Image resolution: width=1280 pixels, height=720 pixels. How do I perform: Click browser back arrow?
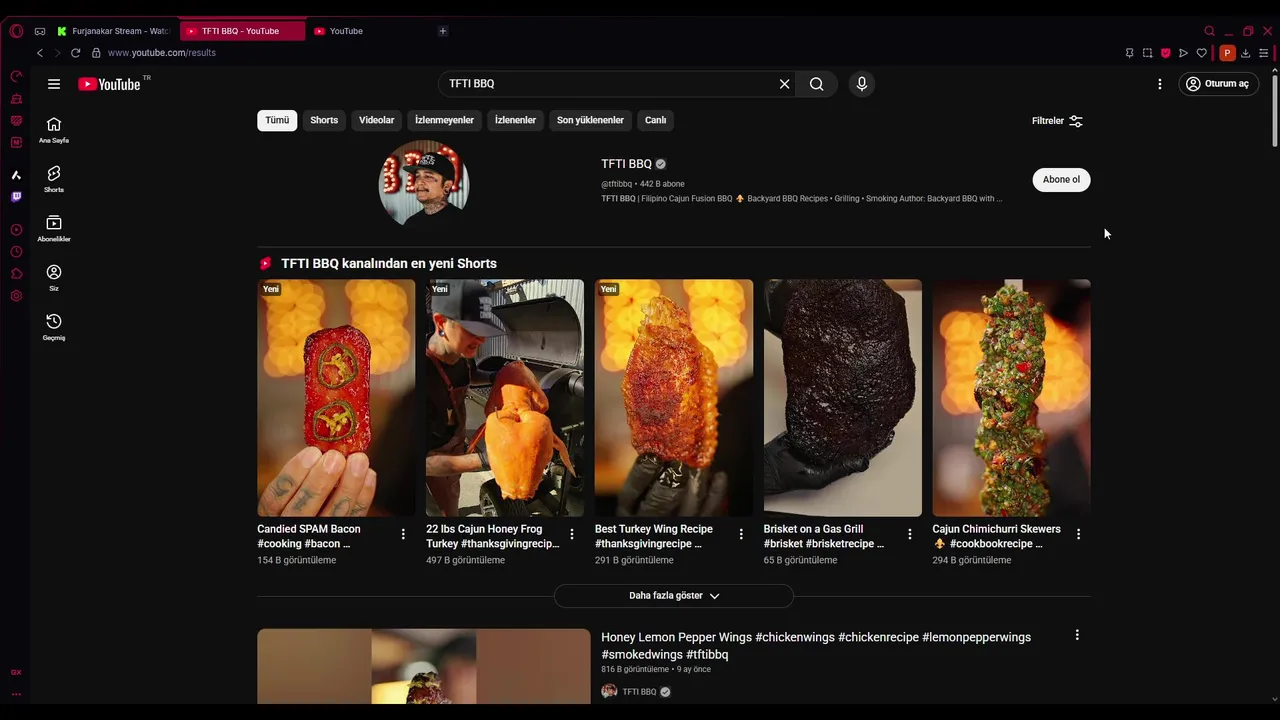coord(40,53)
